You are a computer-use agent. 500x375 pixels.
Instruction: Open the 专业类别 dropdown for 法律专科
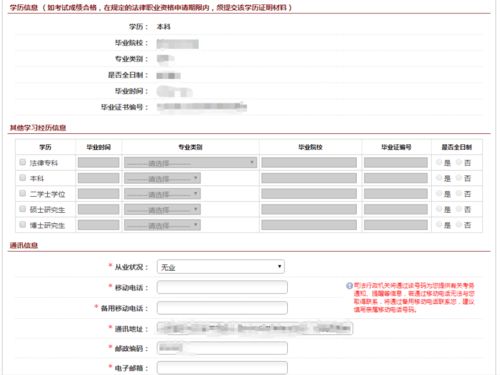point(190,163)
